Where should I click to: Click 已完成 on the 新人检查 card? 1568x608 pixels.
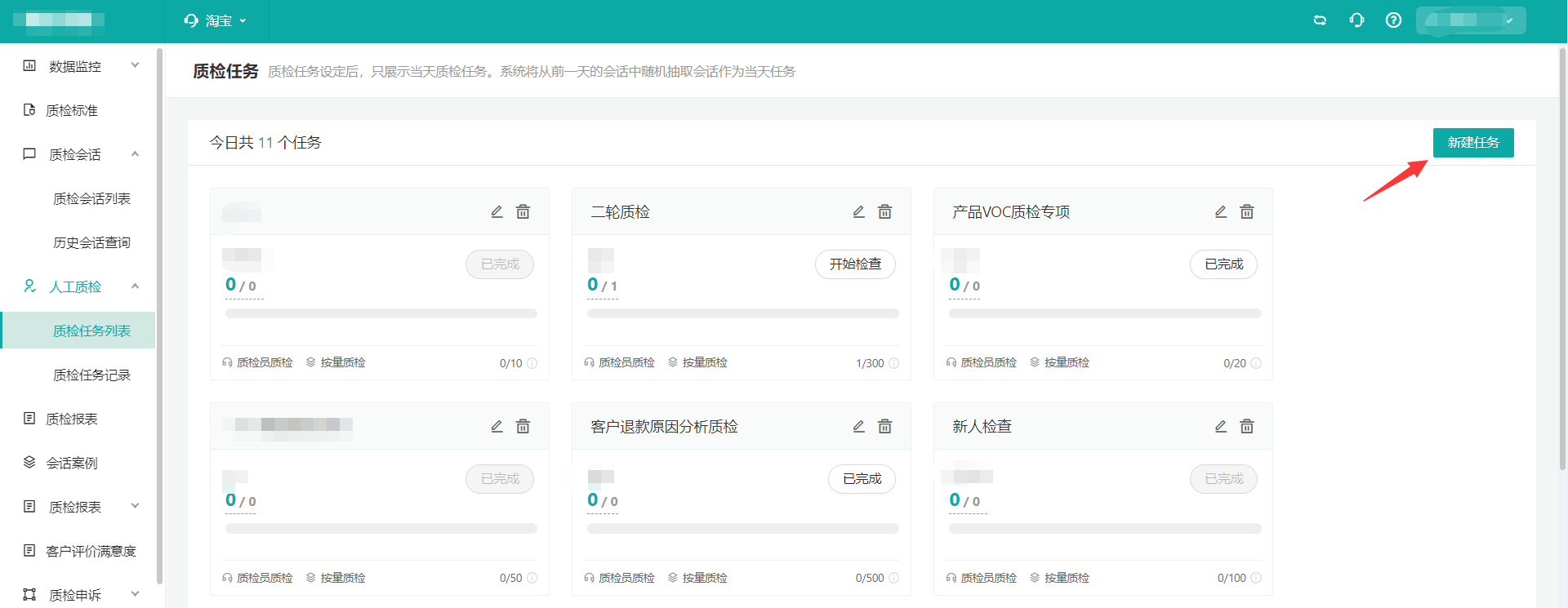tap(1223, 478)
